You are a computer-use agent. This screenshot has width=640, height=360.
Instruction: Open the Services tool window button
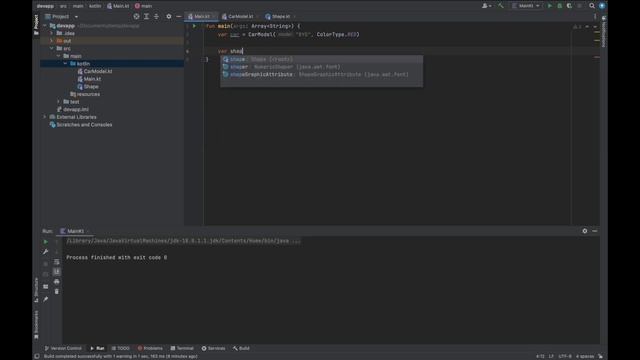[x=213, y=348]
